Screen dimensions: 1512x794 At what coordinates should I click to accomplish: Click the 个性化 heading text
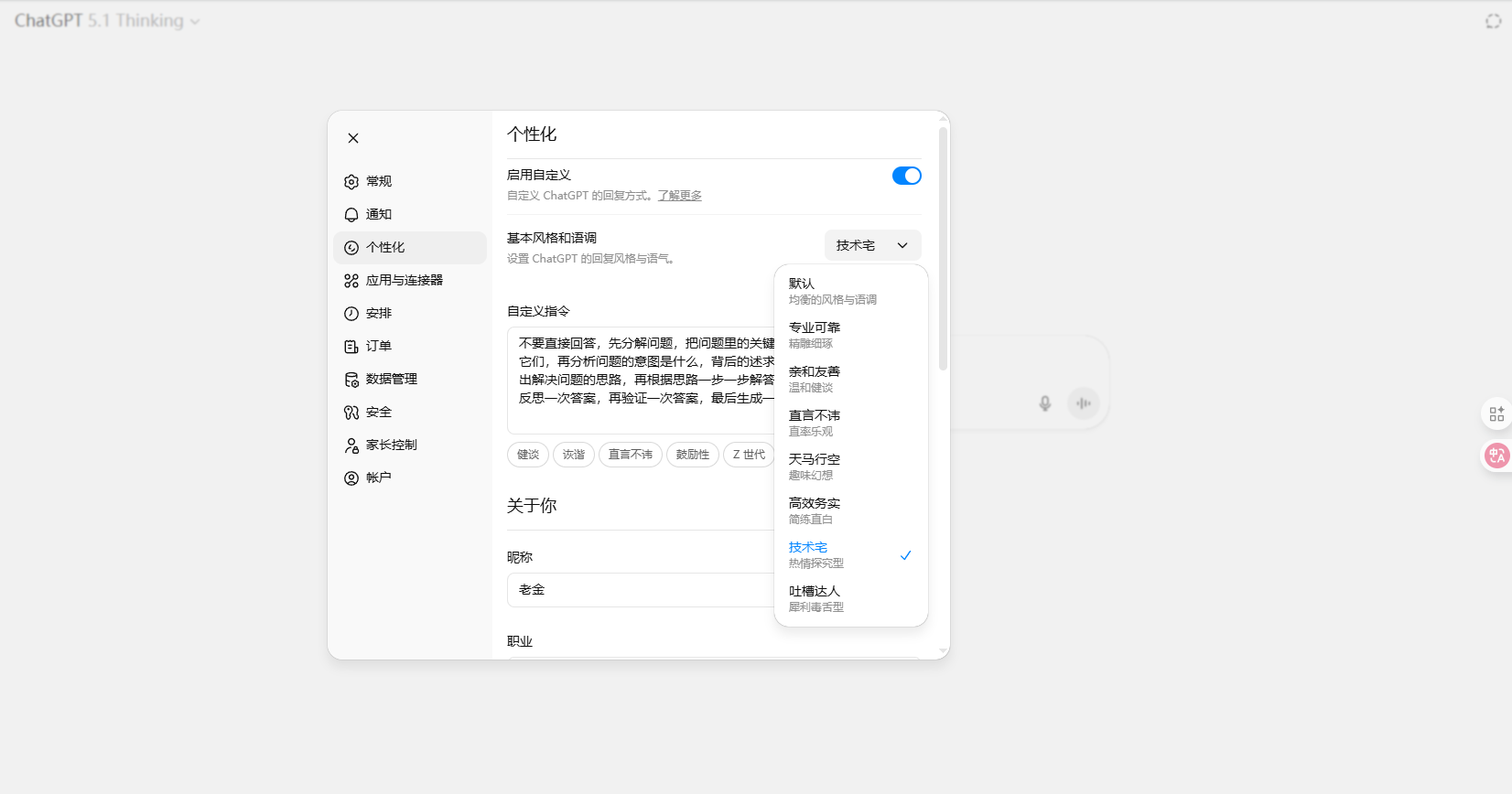[532, 134]
